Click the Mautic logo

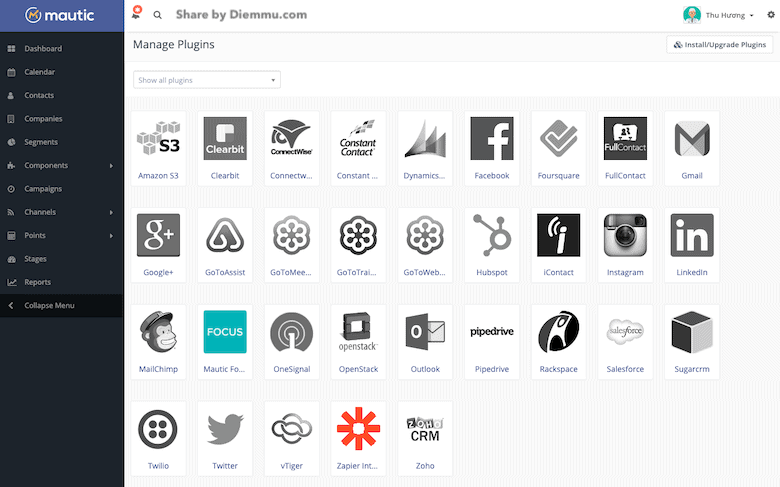point(60,15)
